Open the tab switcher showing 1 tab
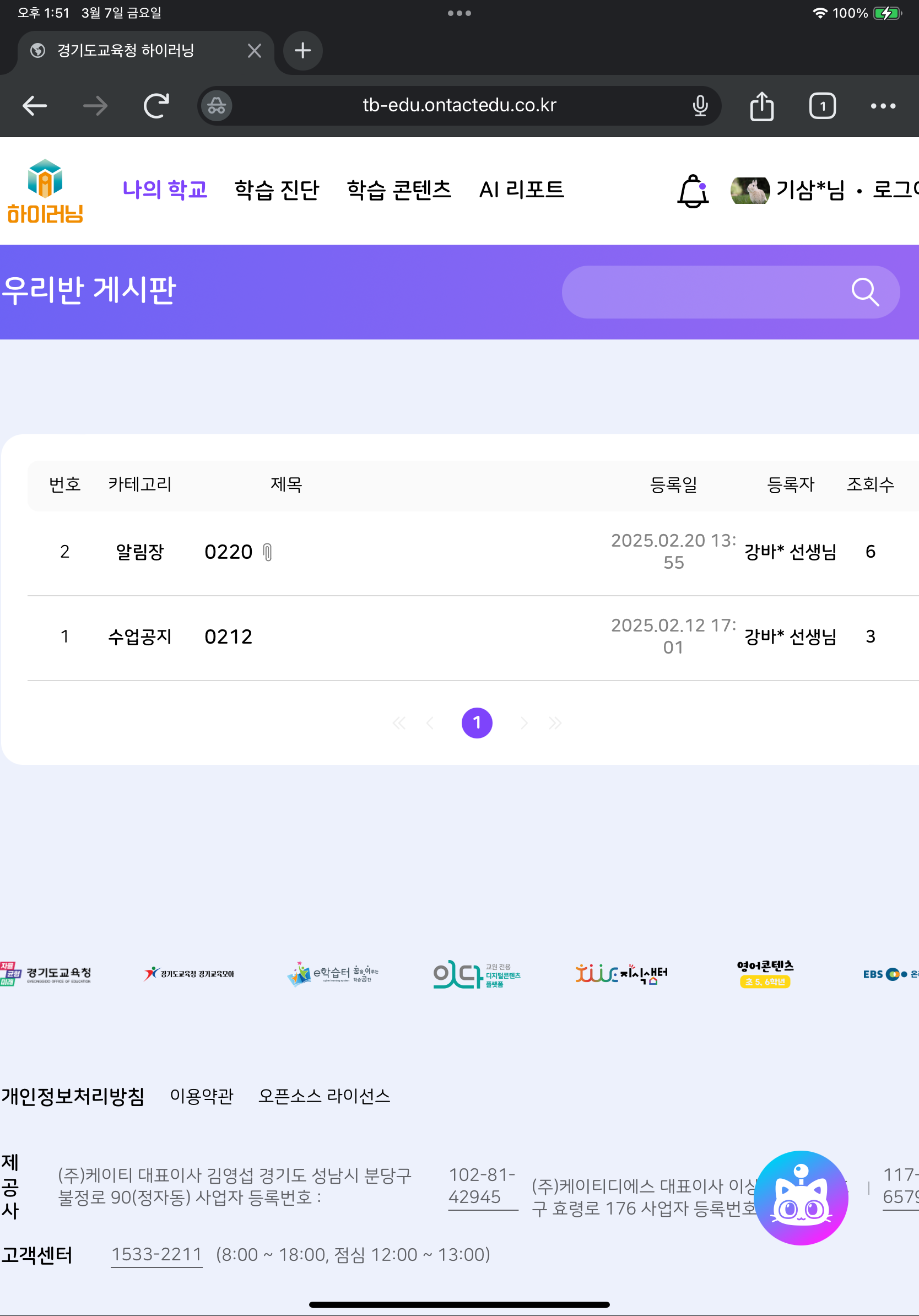 822,106
